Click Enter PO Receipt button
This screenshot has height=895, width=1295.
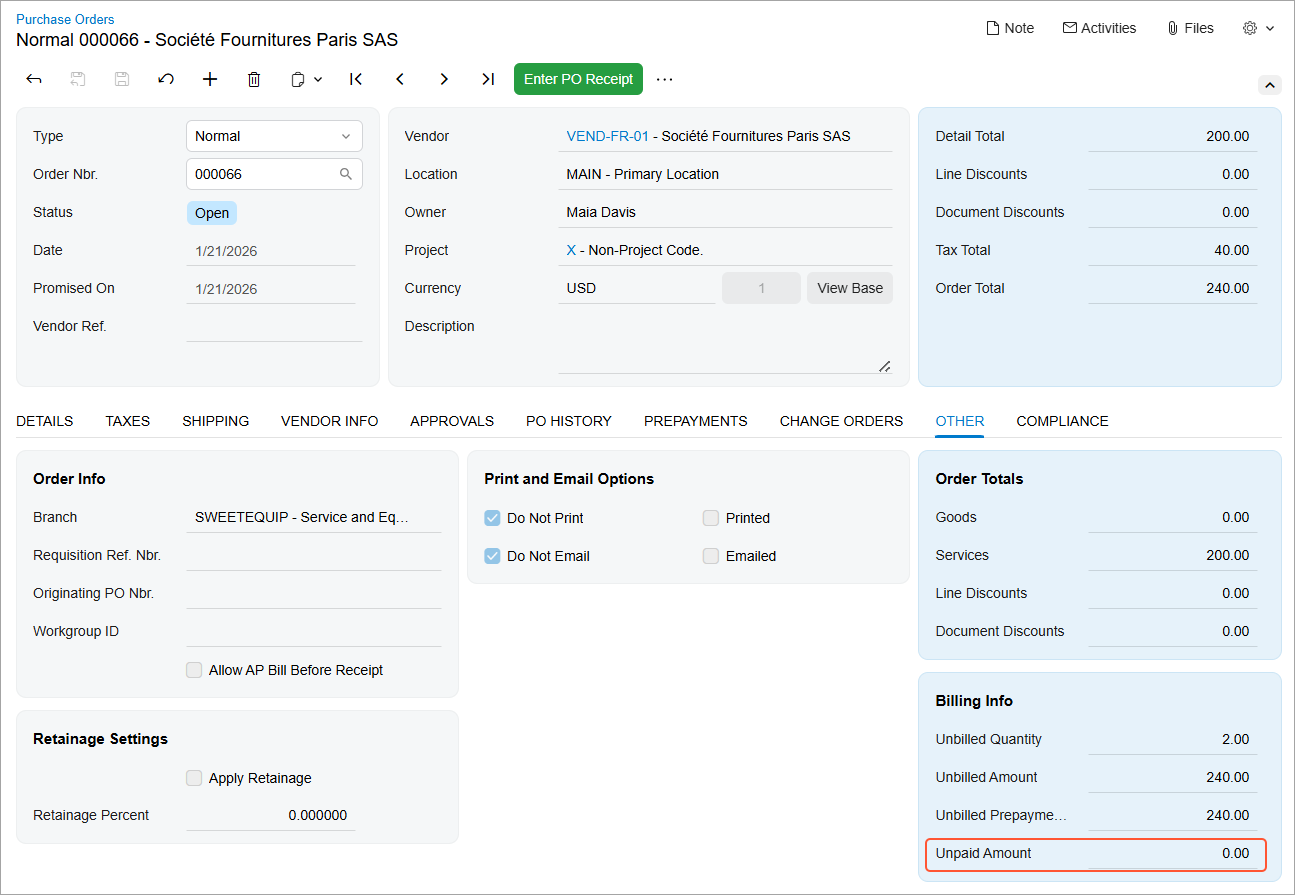click(x=578, y=79)
